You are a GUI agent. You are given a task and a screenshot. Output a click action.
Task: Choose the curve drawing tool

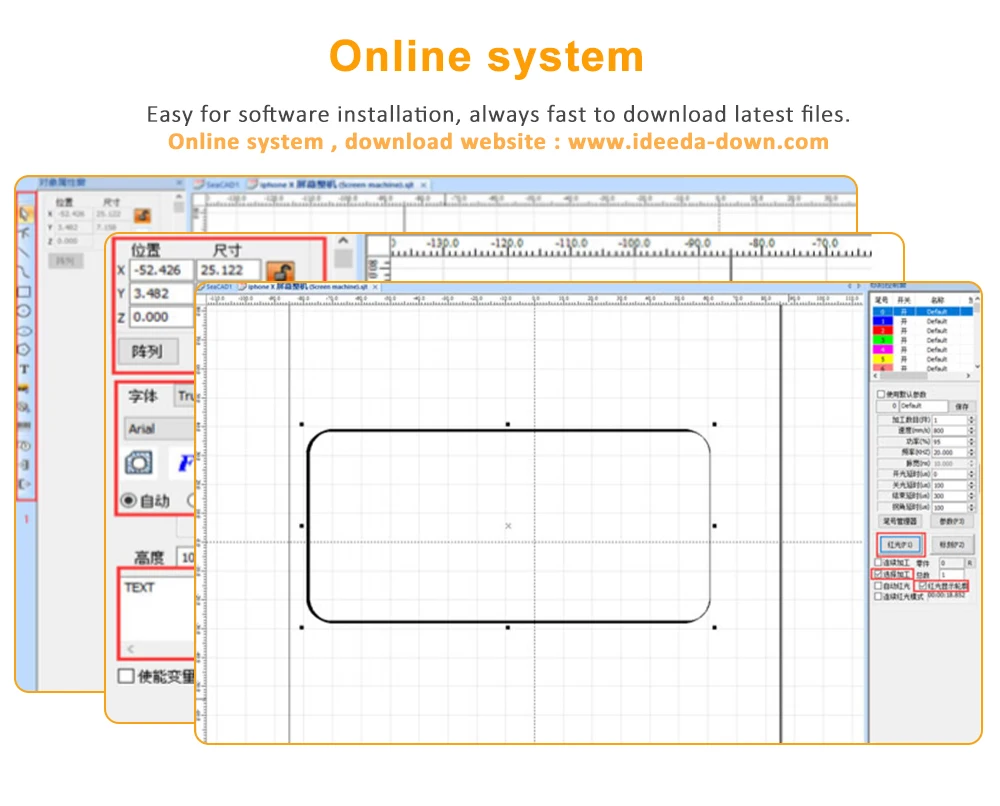point(24,272)
